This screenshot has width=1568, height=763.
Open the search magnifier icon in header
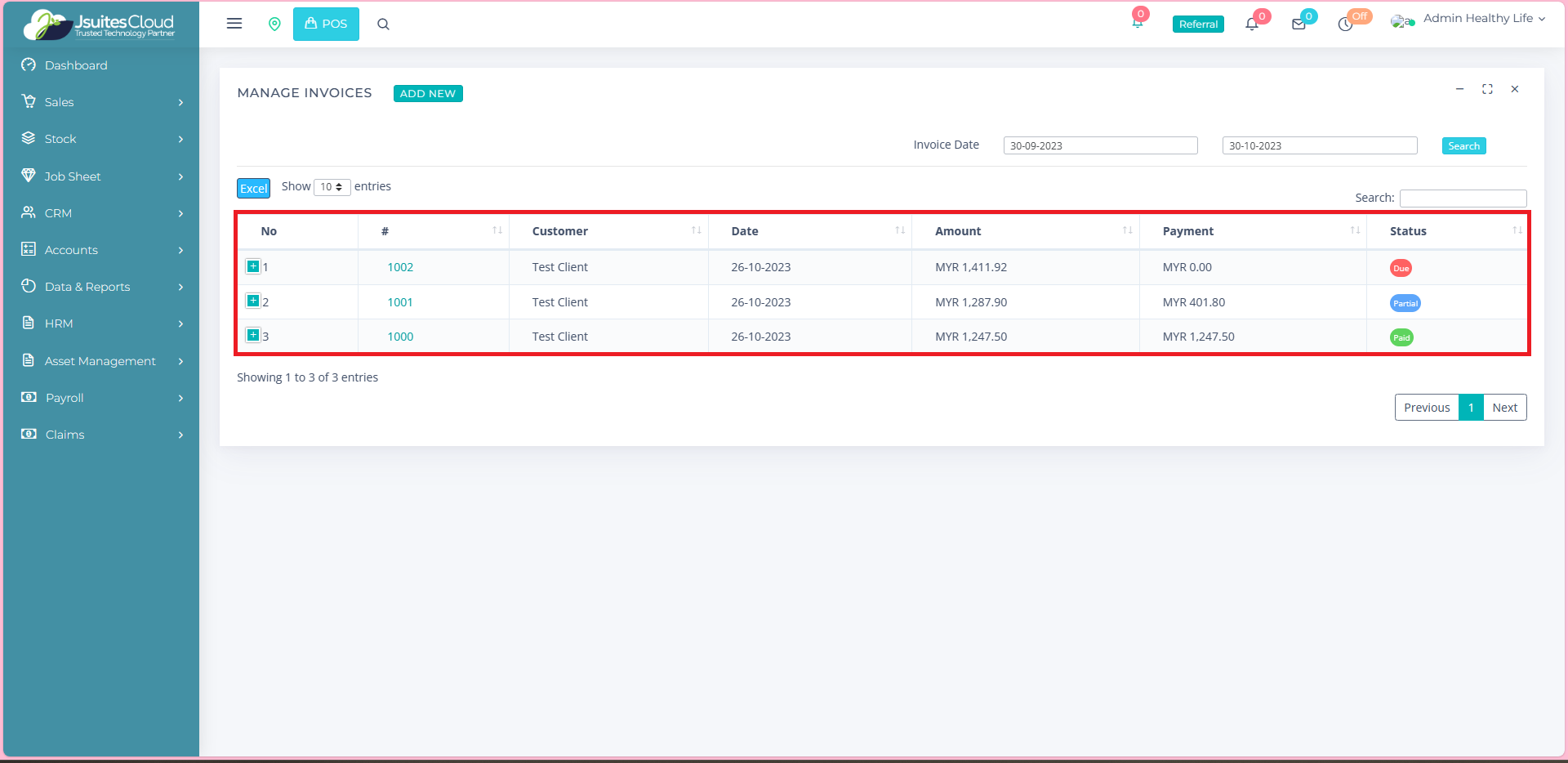383,25
